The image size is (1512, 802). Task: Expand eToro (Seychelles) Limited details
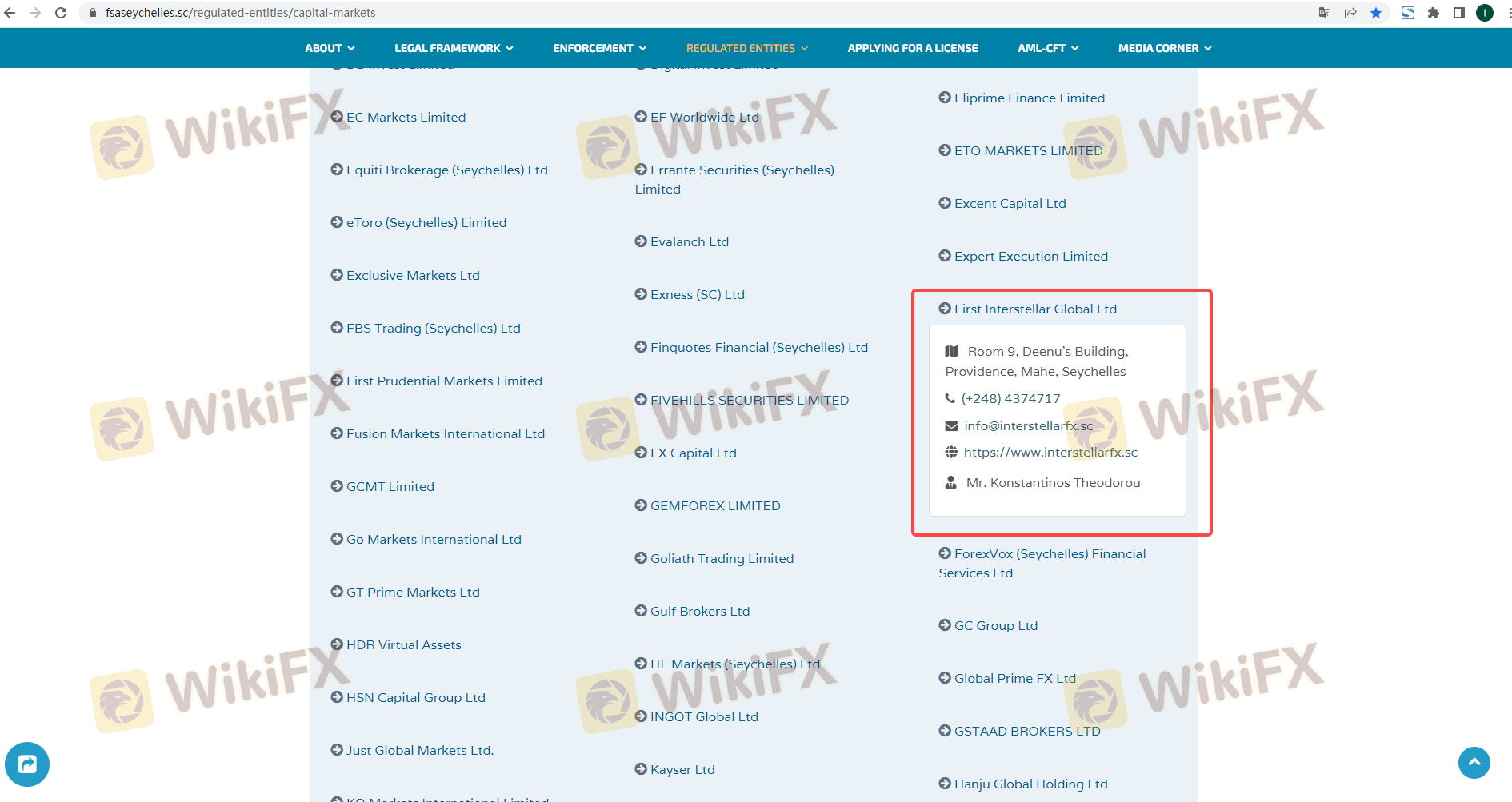pos(426,223)
